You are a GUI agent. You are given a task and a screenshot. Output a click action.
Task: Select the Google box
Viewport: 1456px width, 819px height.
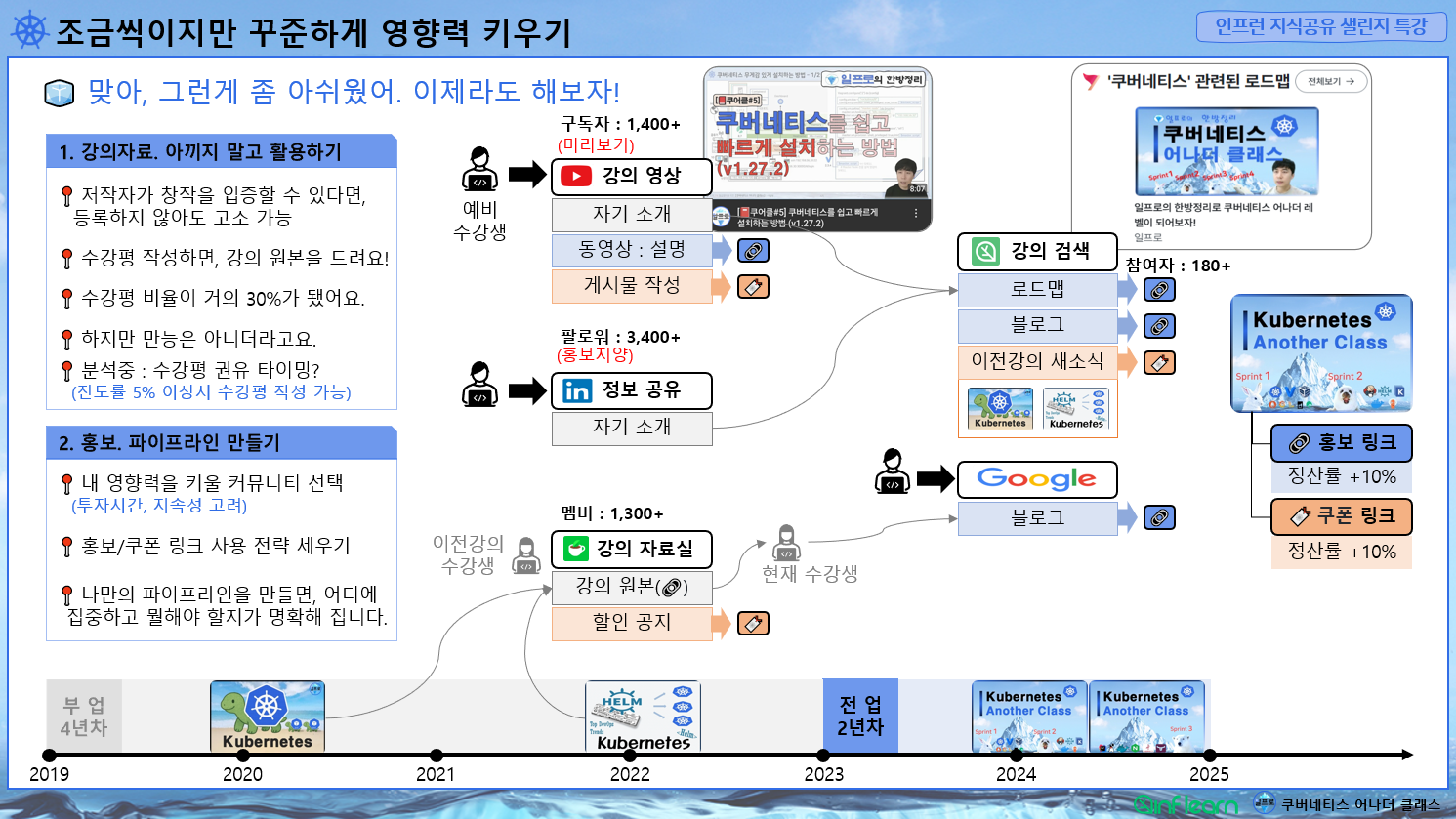pyautogui.click(x=1037, y=479)
